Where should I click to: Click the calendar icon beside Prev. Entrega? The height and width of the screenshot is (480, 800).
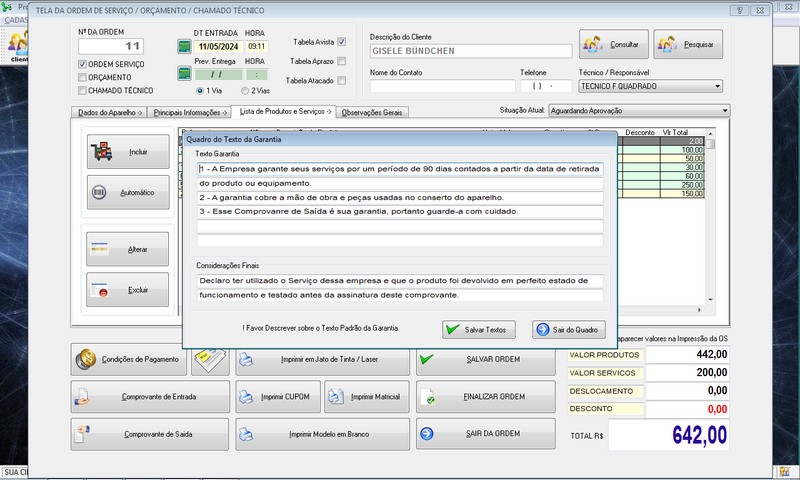184,73
